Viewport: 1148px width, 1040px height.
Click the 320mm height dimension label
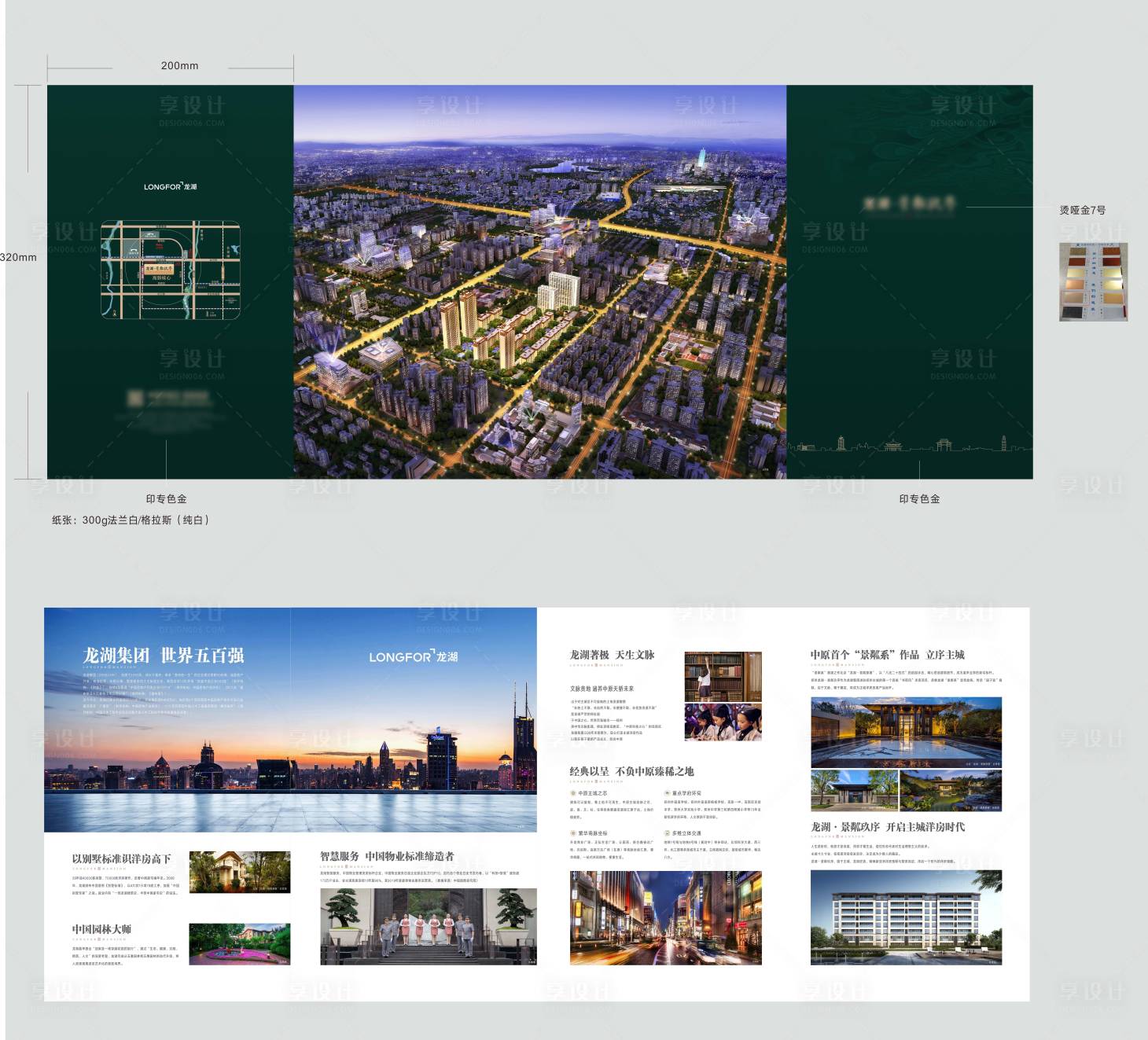coord(18,257)
